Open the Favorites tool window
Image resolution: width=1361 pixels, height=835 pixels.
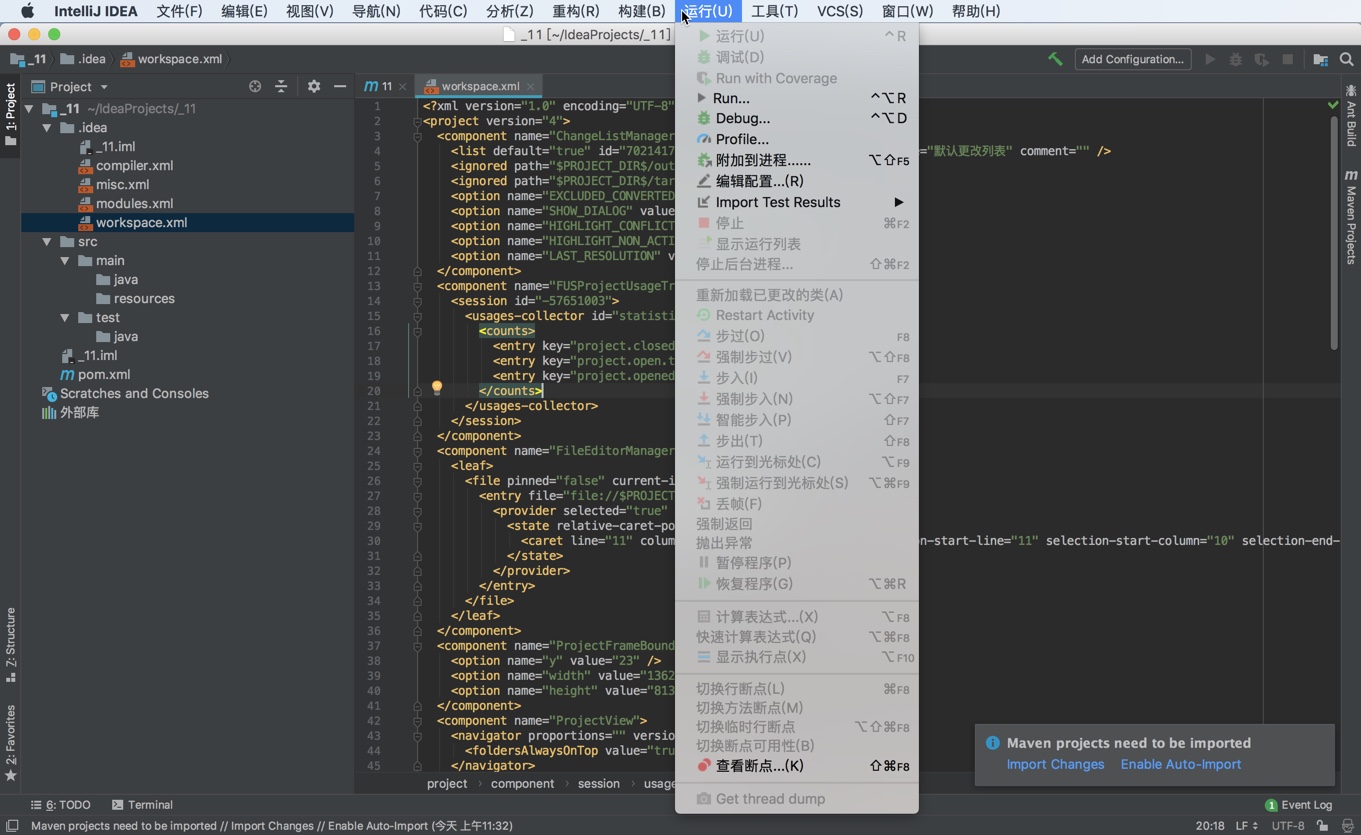click(11, 743)
